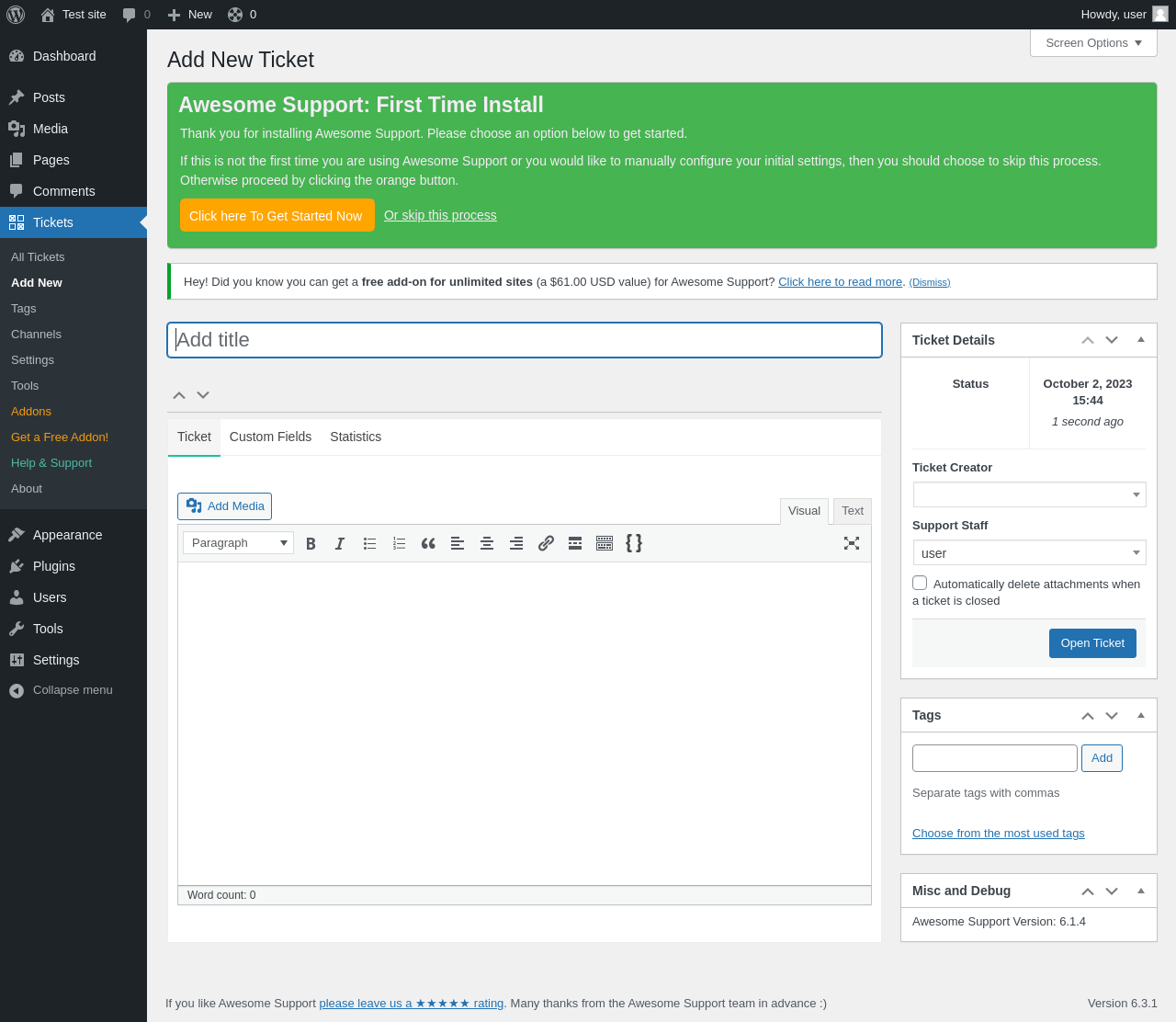Move ticket editor box down
The image size is (1176, 1022).
pyautogui.click(x=203, y=395)
